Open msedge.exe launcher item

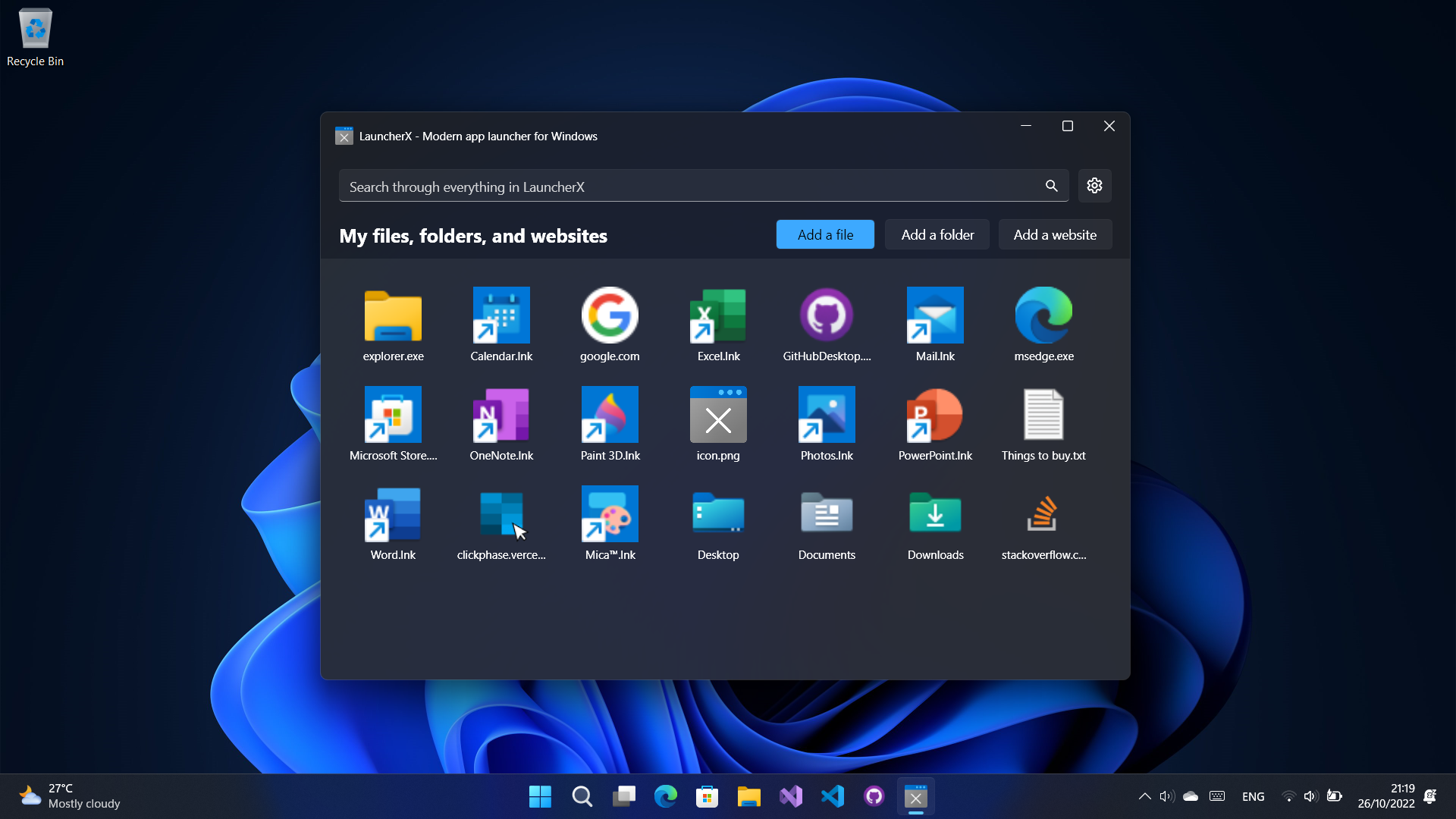[1043, 325]
